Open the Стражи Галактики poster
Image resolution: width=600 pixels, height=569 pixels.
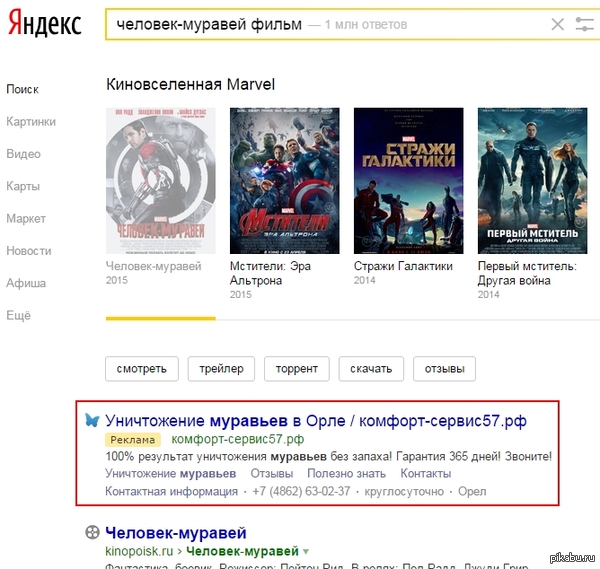[409, 181]
